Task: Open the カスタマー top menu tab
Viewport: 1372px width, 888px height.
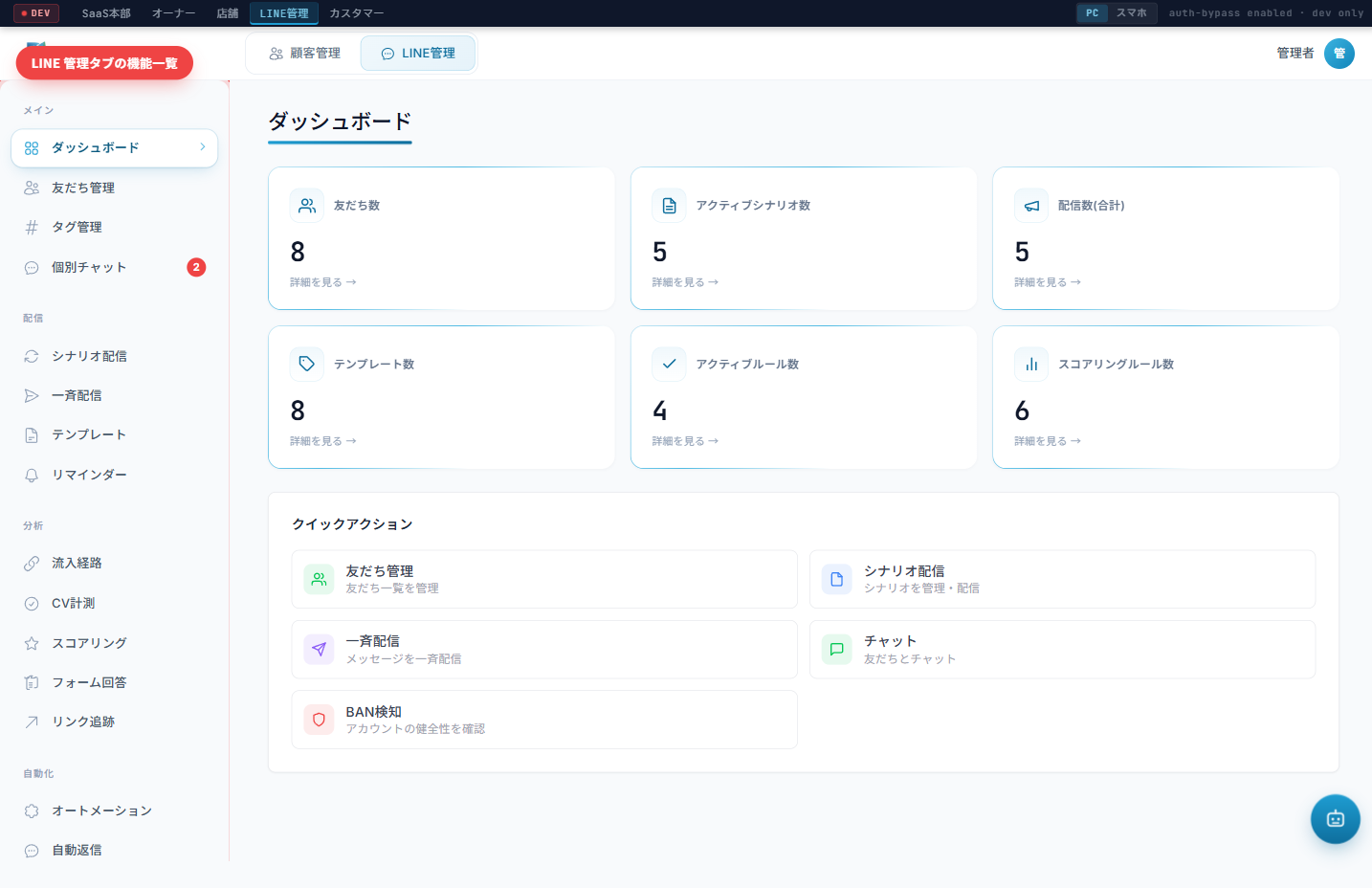Action: click(357, 13)
